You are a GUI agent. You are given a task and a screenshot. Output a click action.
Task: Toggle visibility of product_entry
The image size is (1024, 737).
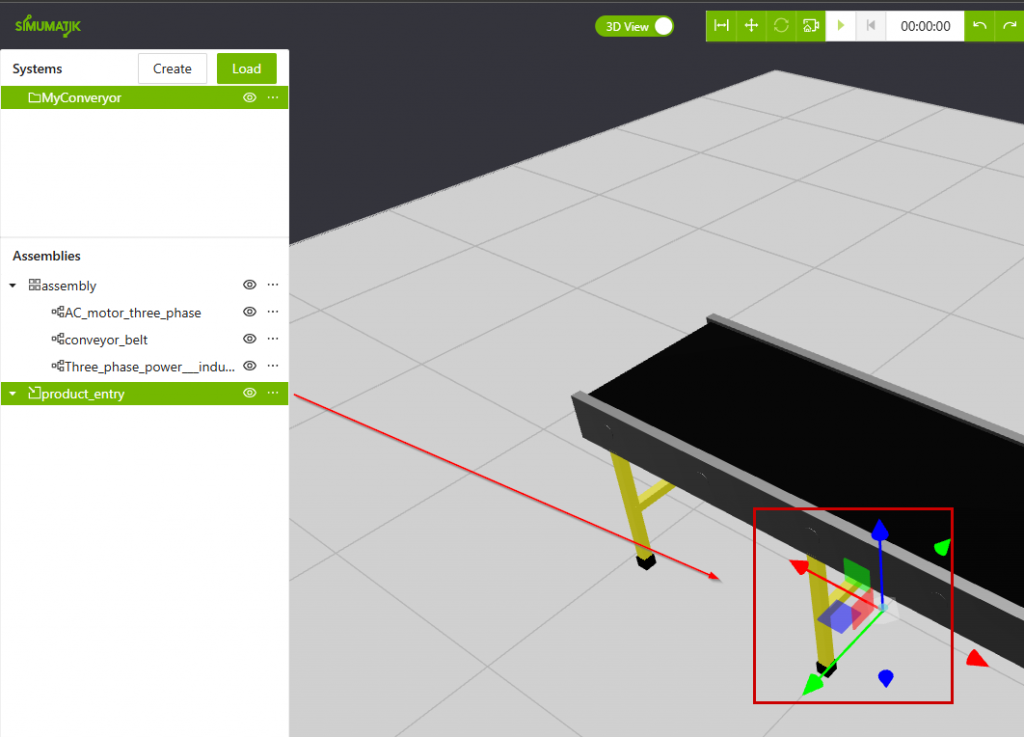(249, 393)
